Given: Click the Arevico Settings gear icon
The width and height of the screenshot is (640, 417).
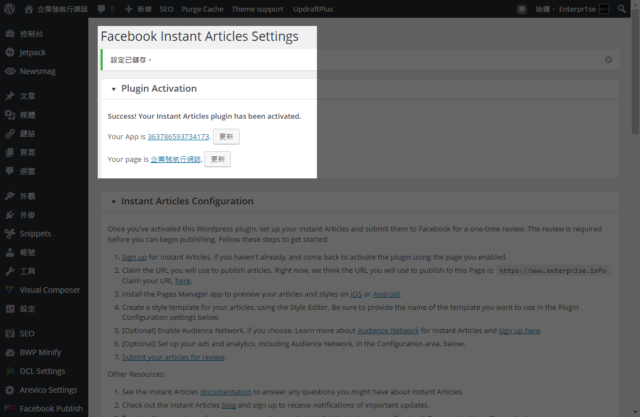Looking at the screenshot, I should coord(10,390).
